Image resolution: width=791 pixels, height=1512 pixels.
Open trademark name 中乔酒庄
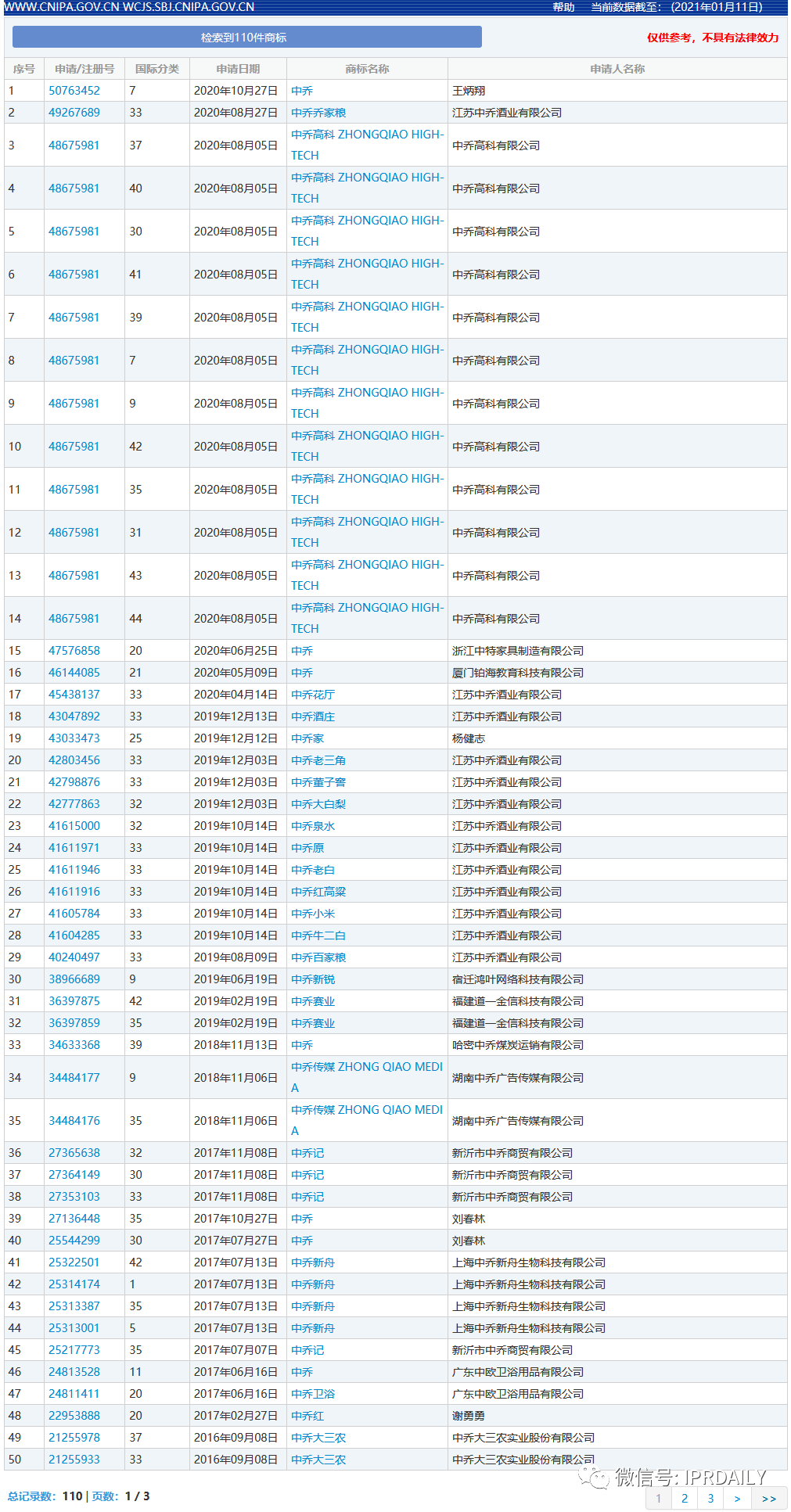[313, 716]
